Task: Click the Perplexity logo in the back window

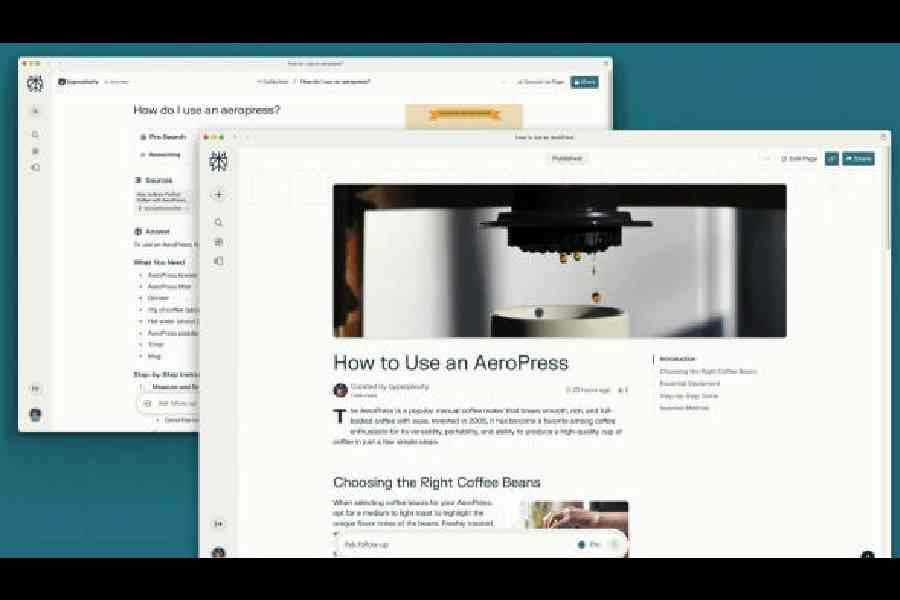Action: point(35,83)
